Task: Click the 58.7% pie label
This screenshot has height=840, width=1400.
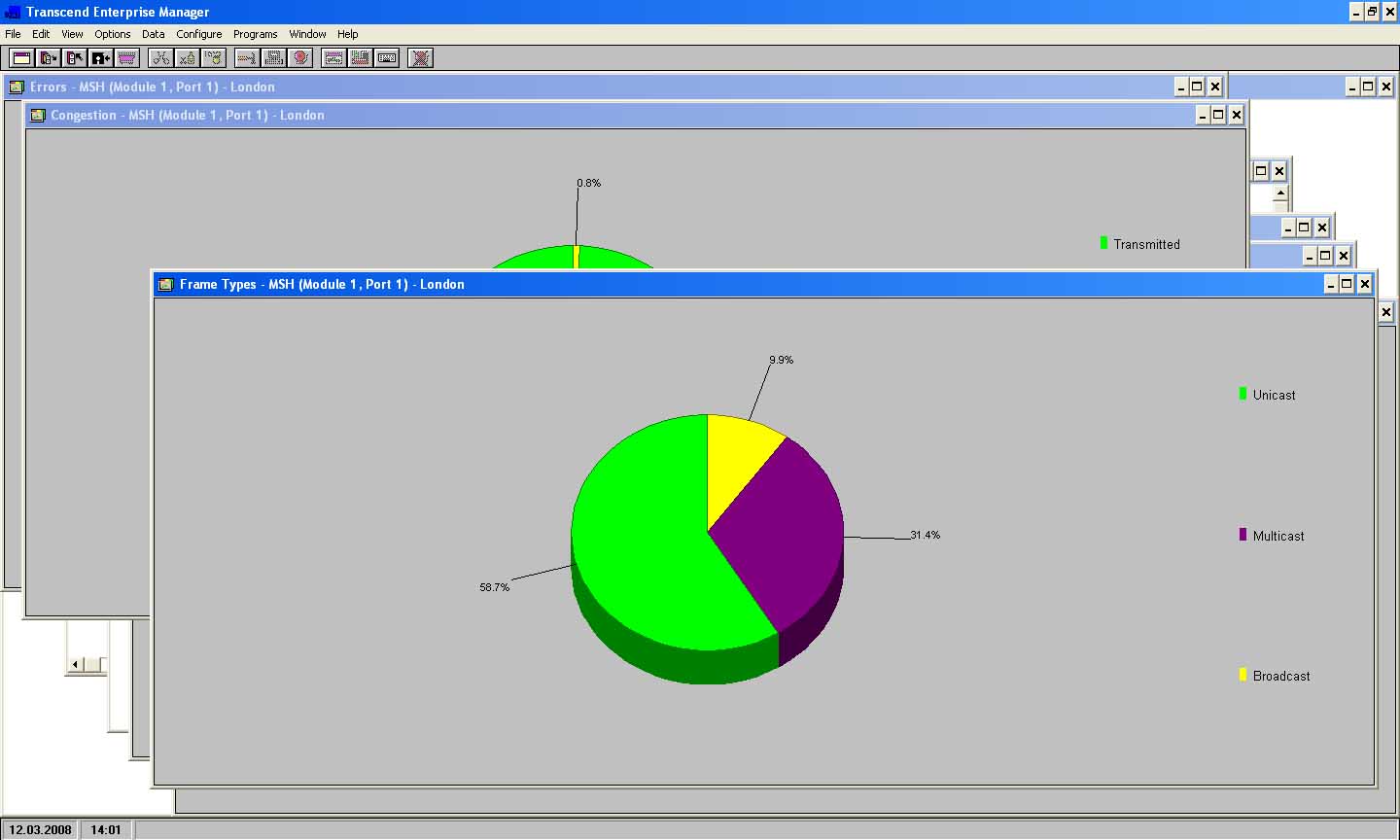Action: pos(494,587)
